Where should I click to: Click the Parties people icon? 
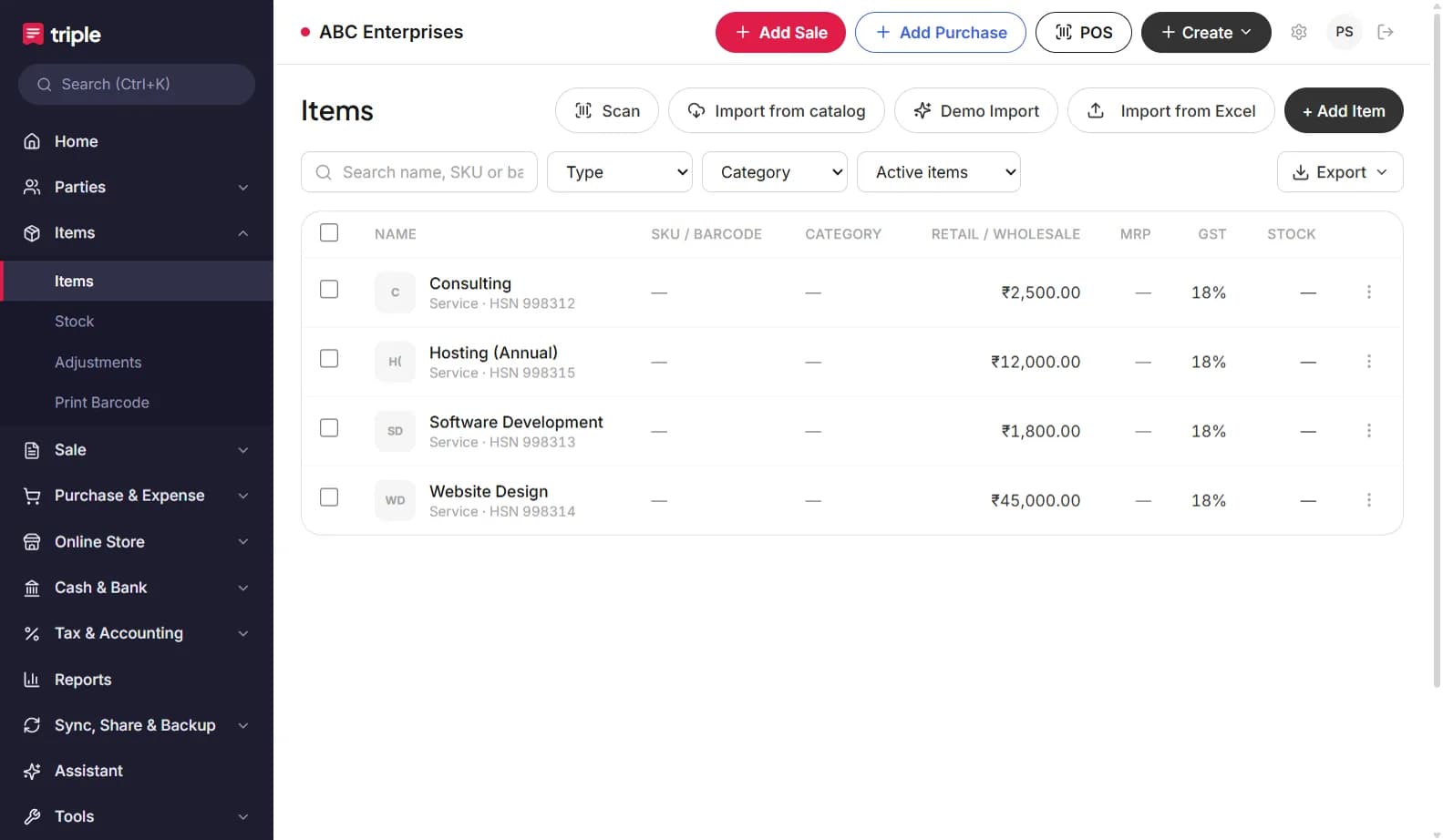[32, 187]
